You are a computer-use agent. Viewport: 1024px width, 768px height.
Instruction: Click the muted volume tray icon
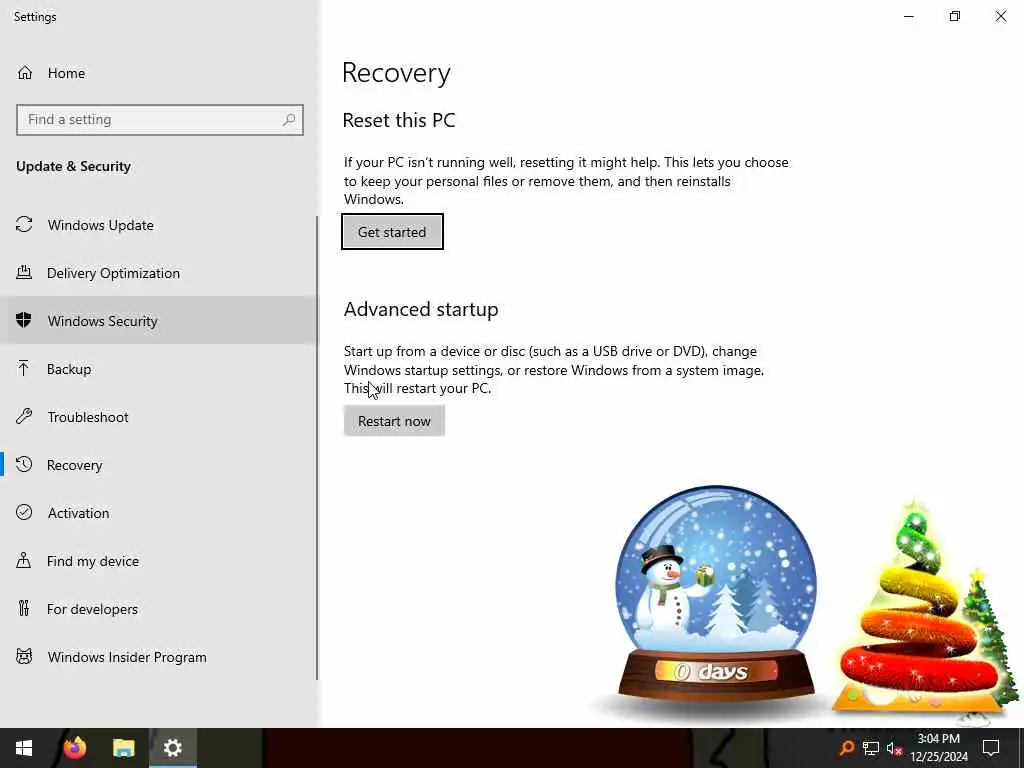894,748
